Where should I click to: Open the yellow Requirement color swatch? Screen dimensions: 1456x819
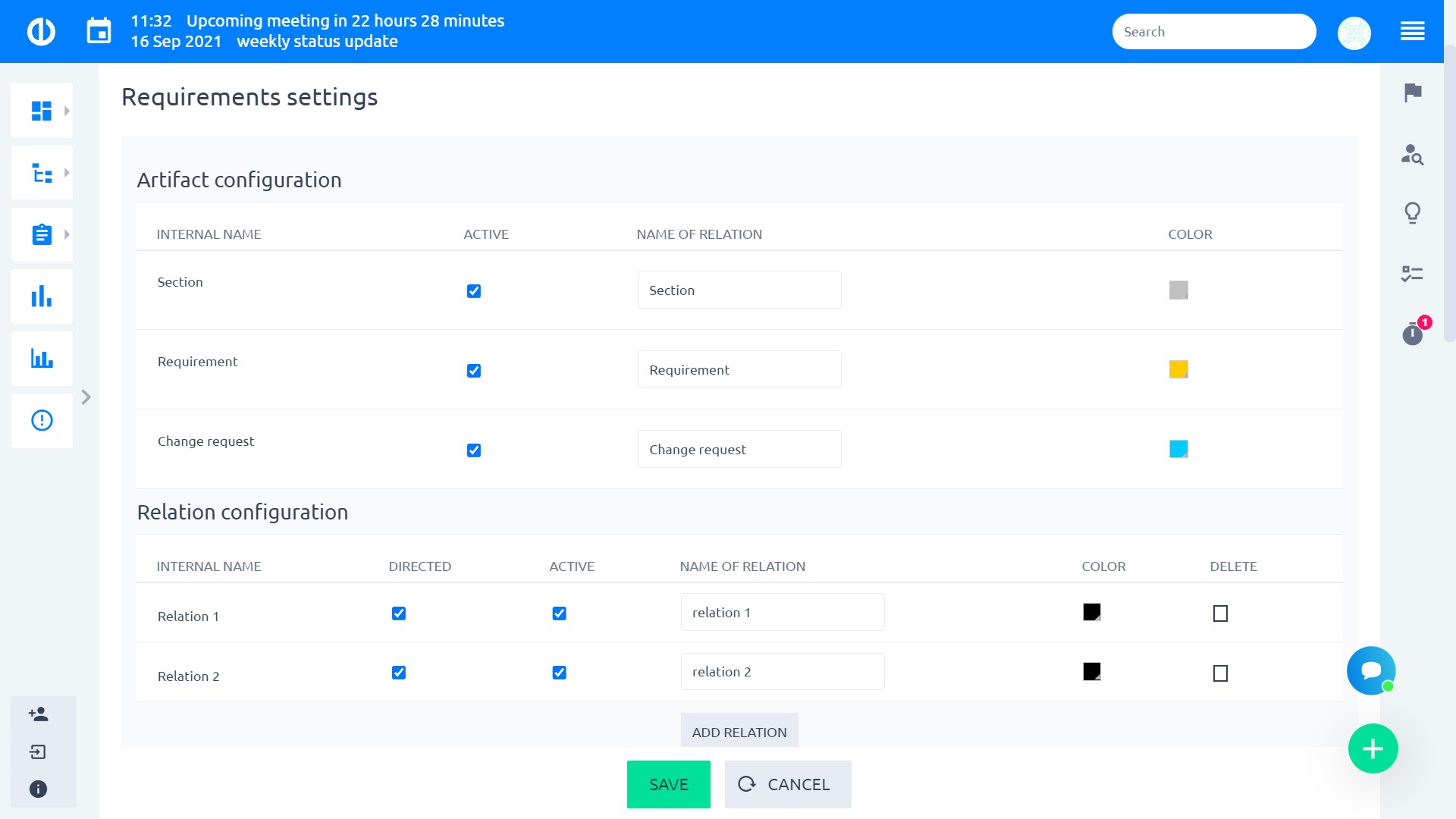point(1178,369)
